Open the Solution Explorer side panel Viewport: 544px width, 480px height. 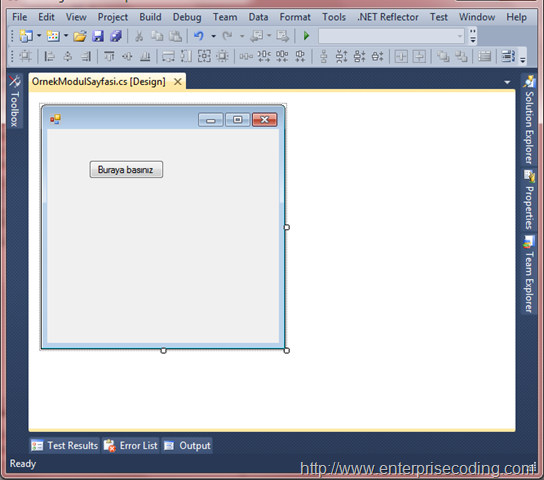pos(529,119)
